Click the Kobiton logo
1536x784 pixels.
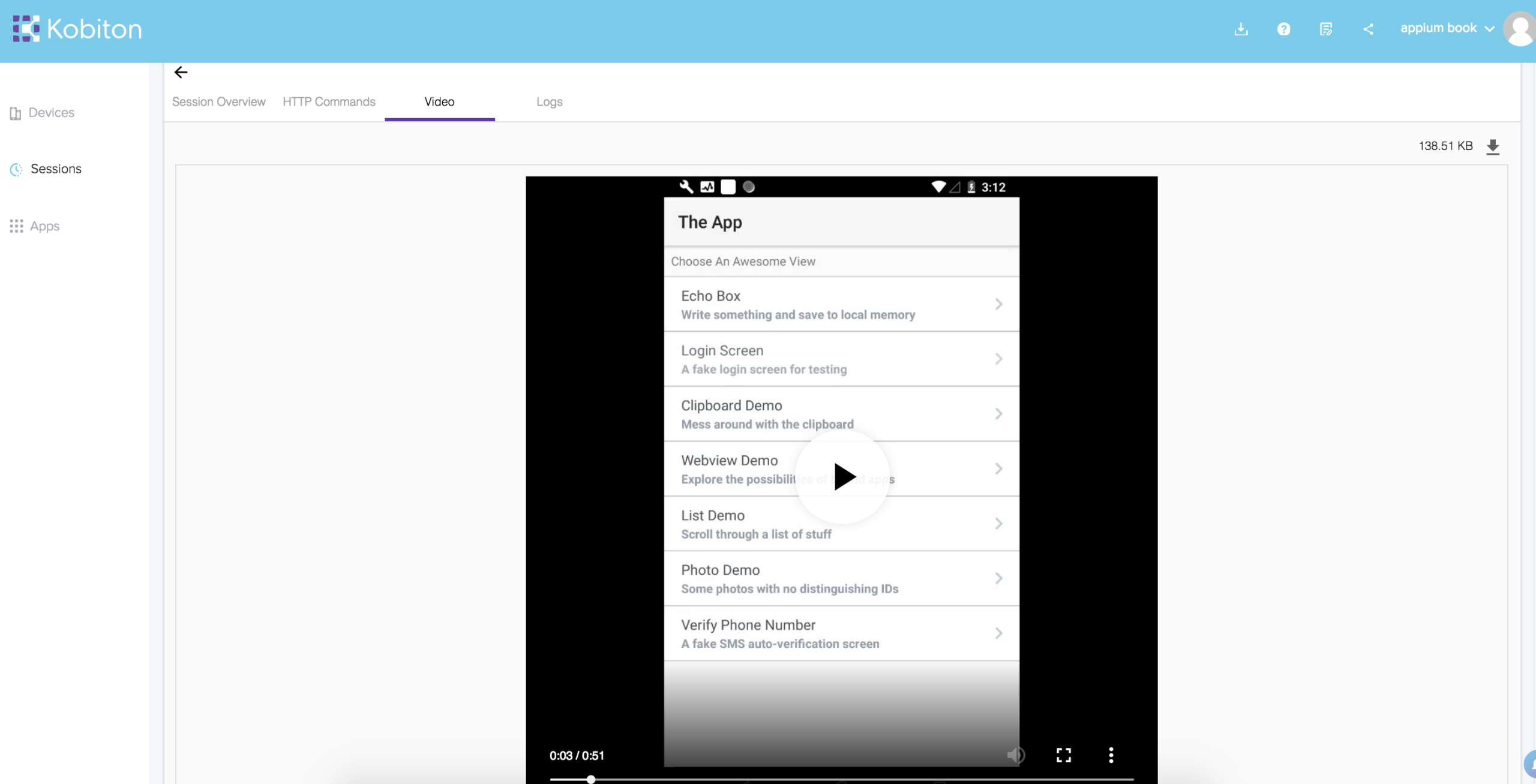click(77, 29)
